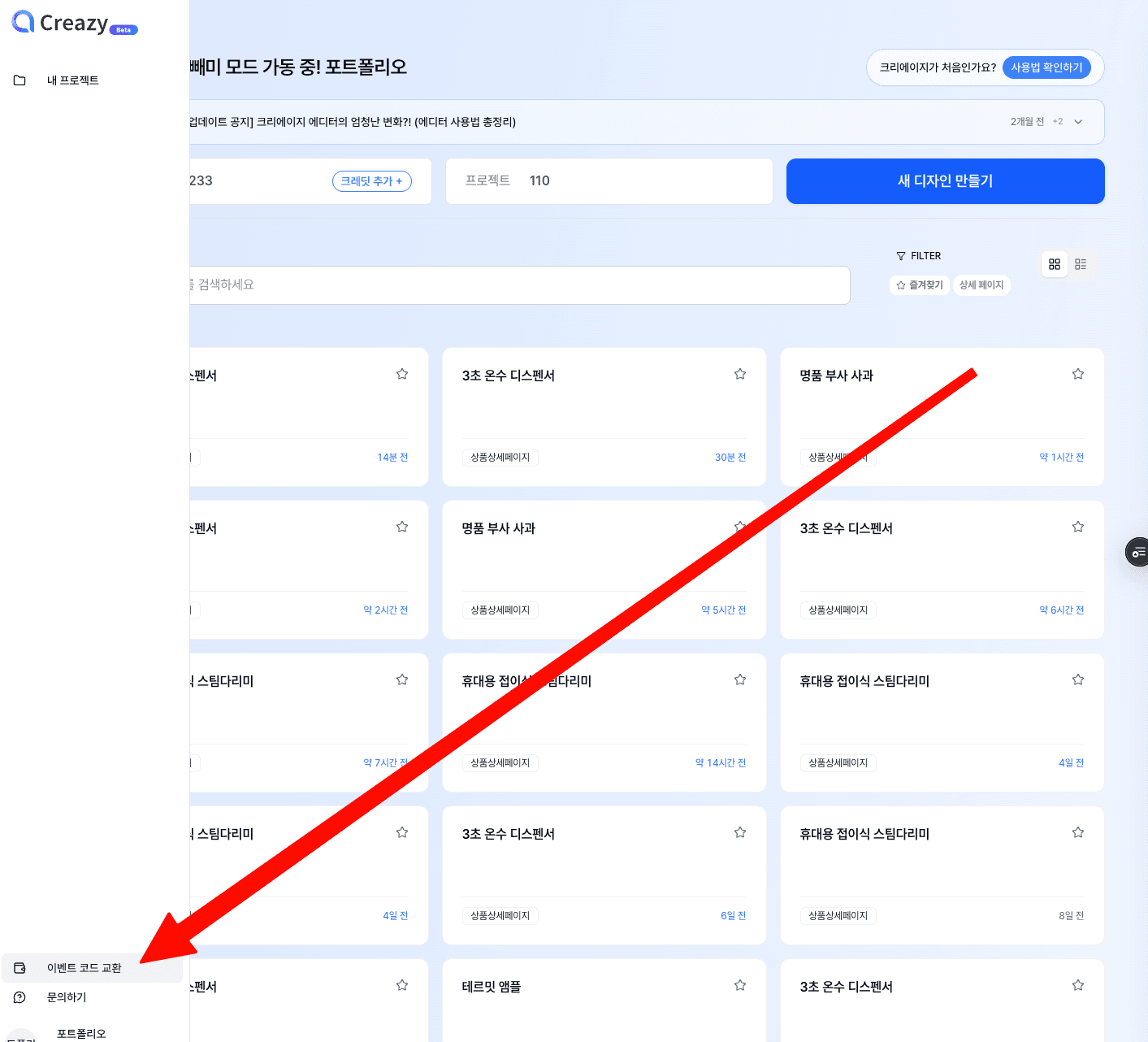Switch to grid view layout icon

pos(1055,264)
